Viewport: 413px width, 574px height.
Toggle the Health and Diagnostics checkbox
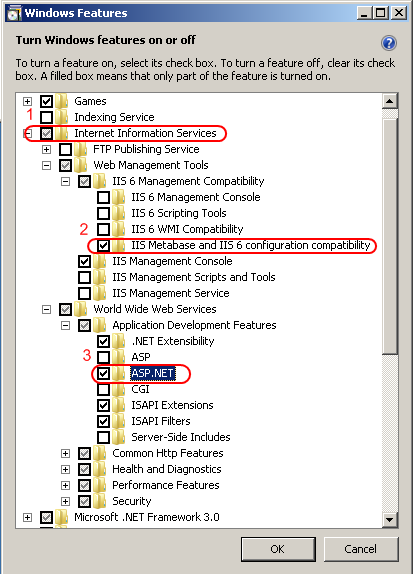(84, 469)
